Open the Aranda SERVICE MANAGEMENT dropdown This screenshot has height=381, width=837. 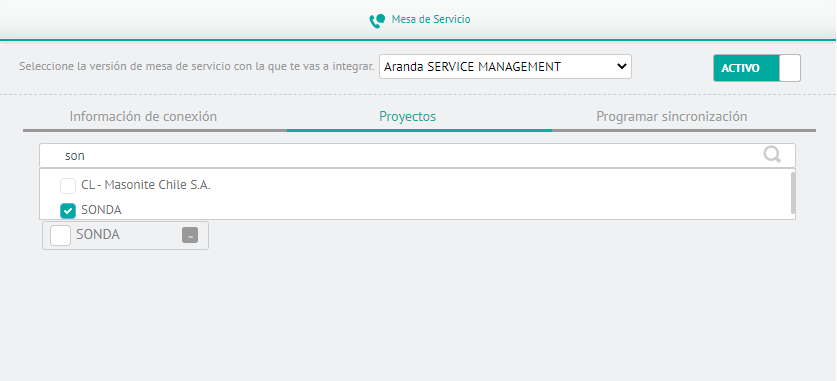point(505,67)
